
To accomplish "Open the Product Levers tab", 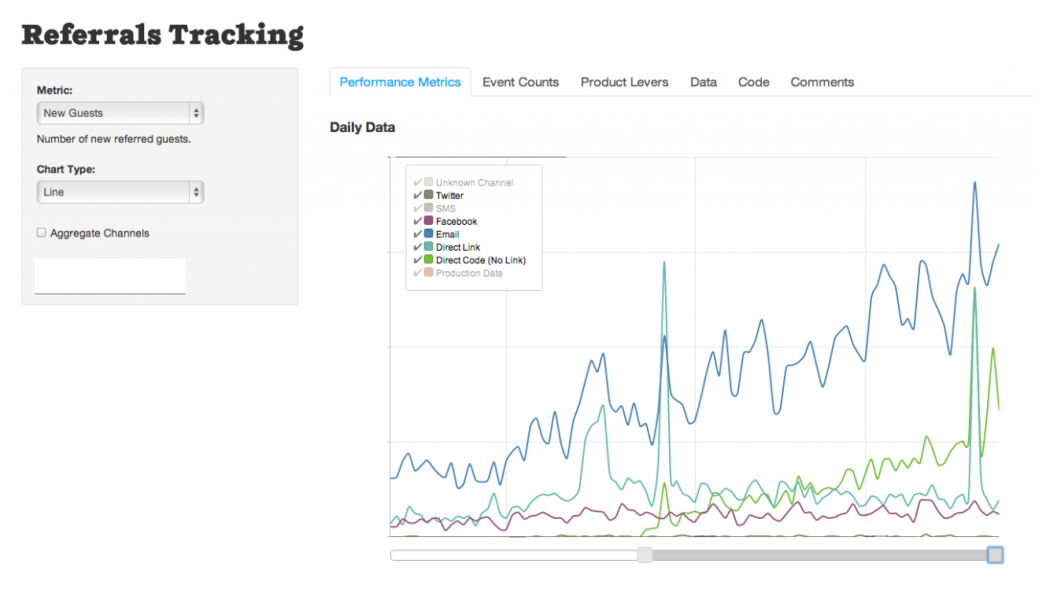I will tap(624, 82).
